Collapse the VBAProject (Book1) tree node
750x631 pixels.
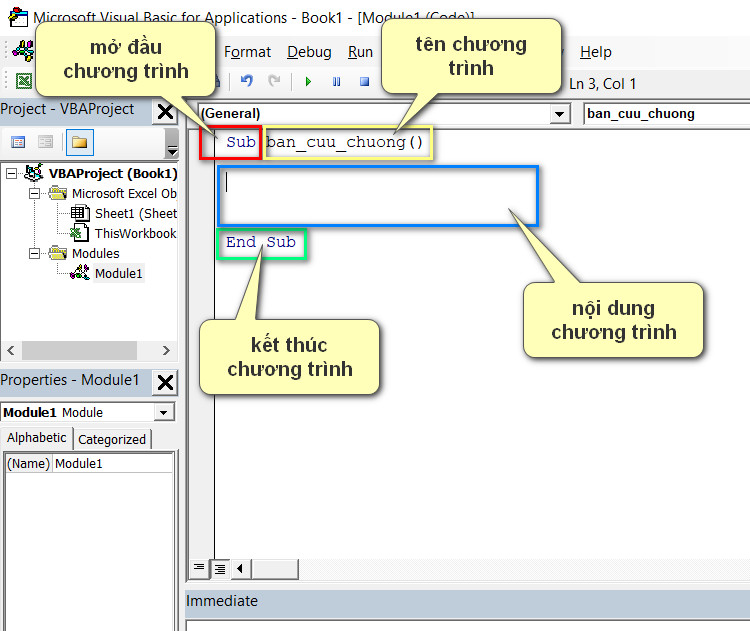11,173
